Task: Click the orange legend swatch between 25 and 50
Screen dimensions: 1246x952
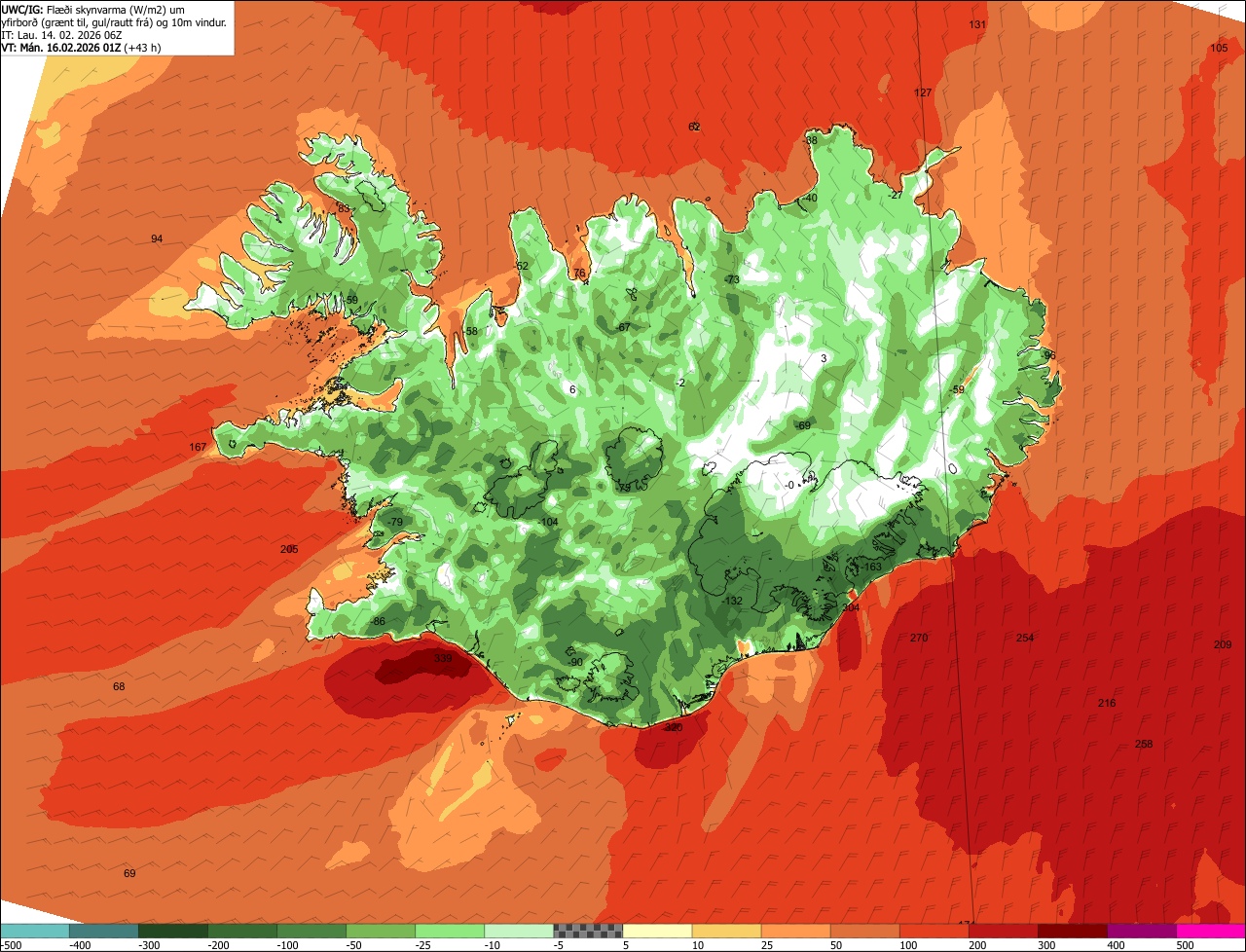Action: click(795, 931)
